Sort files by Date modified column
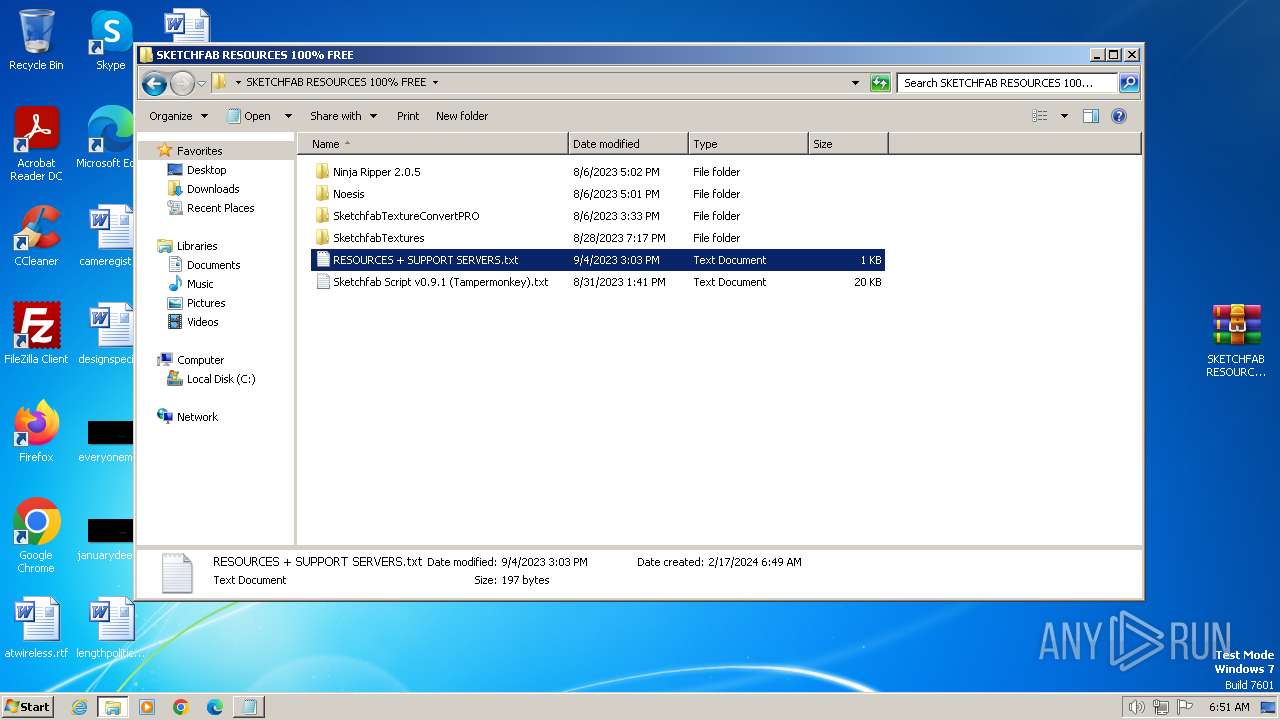This screenshot has height=720, width=1280. (x=628, y=144)
